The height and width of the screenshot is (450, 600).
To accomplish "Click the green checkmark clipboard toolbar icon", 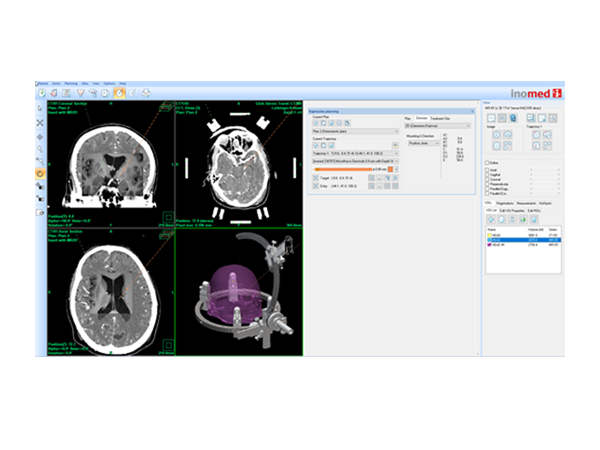I will [42, 93].
